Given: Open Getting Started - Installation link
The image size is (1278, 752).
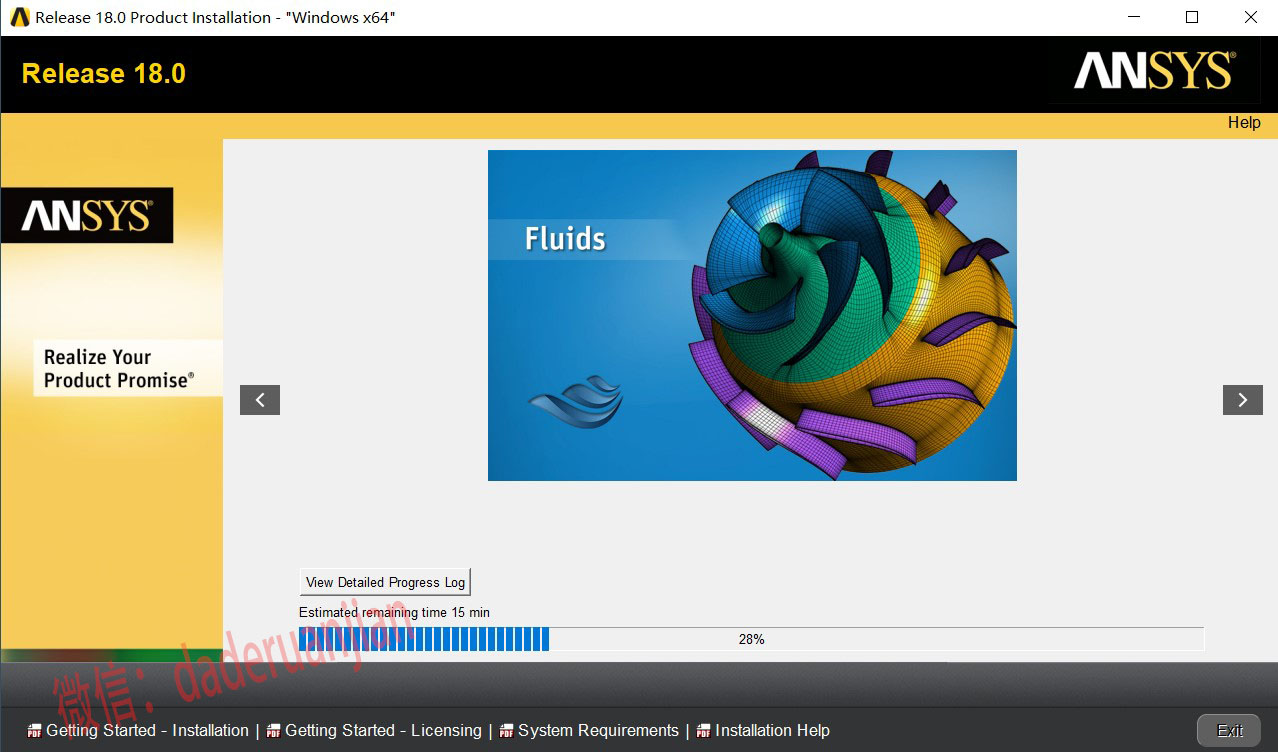Looking at the screenshot, I should click(147, 731).
